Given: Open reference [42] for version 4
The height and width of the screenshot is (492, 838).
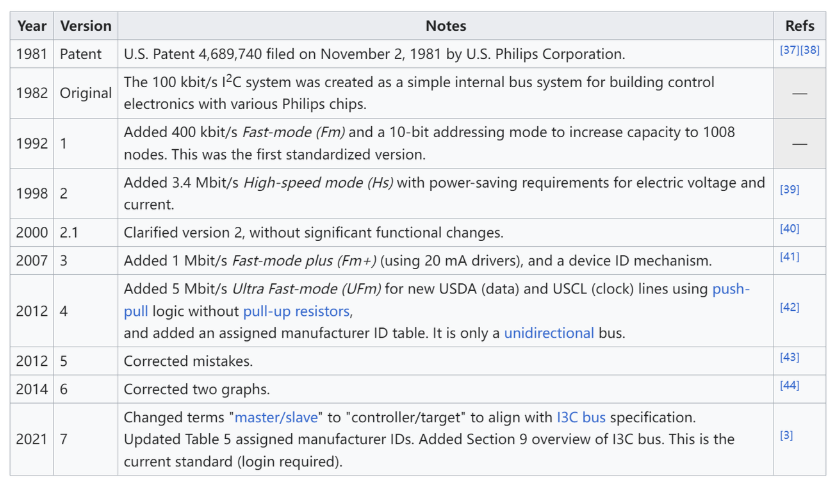Looking at the screenshot, I should pyautogui.click(x=789, y=307).
